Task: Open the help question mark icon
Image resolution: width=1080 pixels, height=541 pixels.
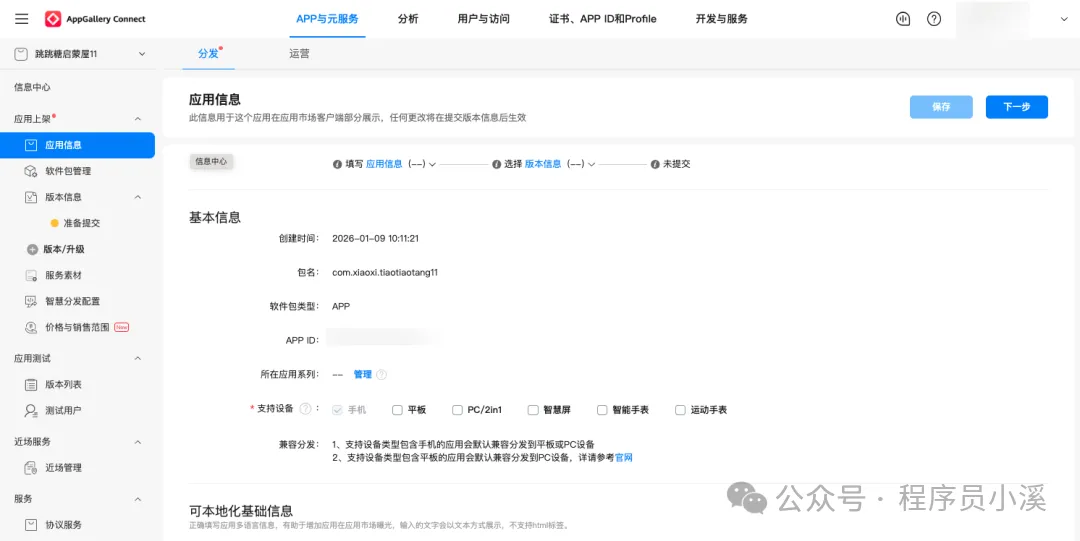Action: 934,19
